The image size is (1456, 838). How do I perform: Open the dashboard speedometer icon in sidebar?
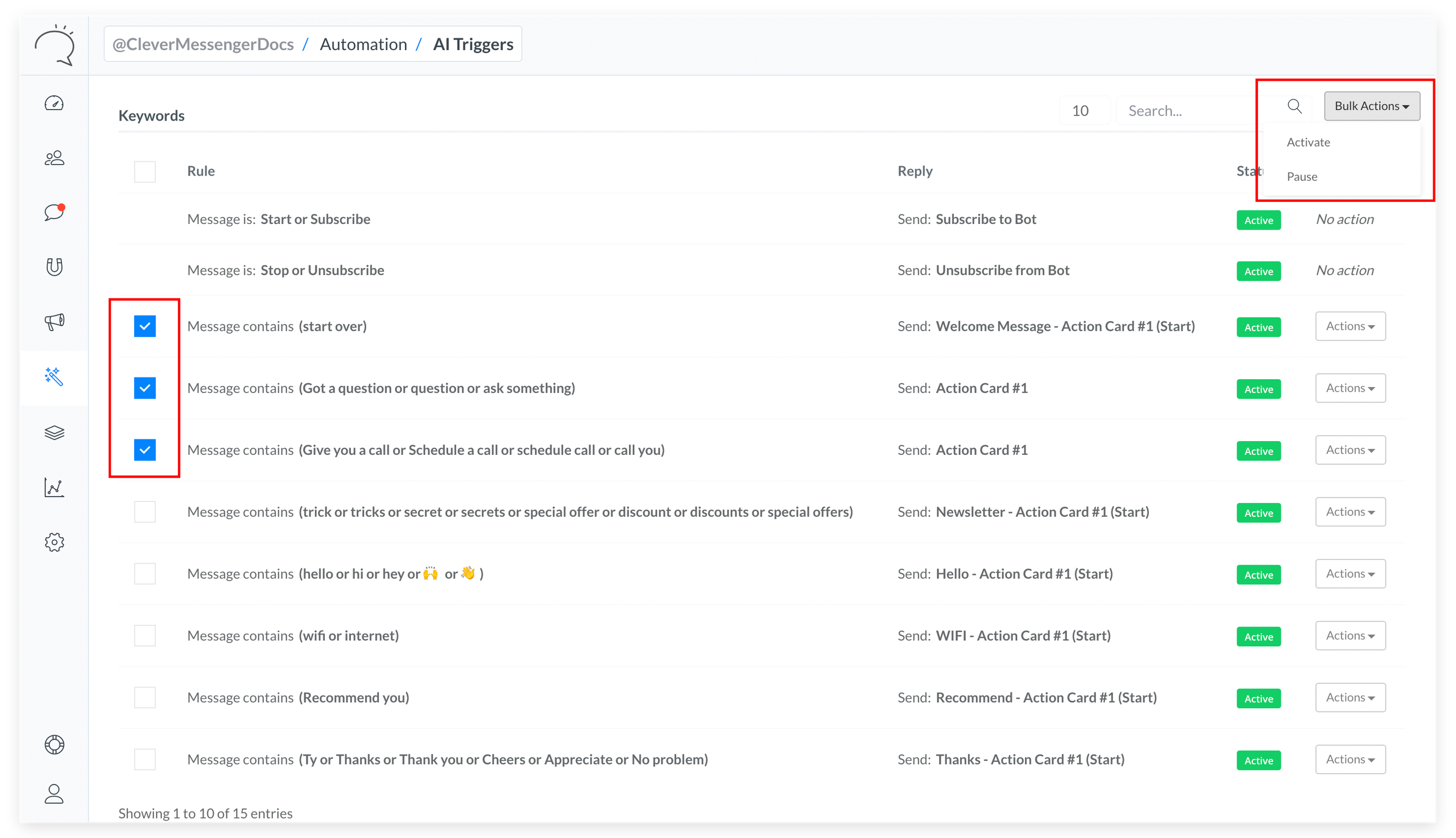(54, 103)
